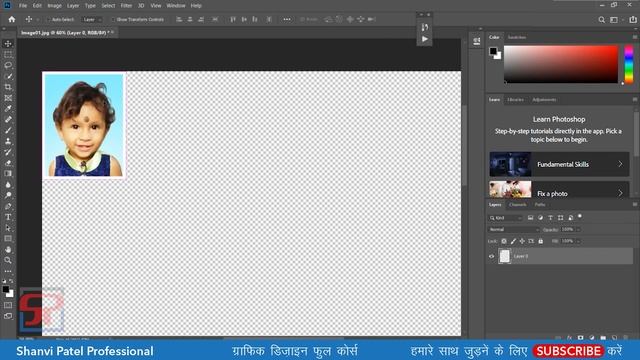Select the Rectangular Marquee tool

[x=8, y=54]
